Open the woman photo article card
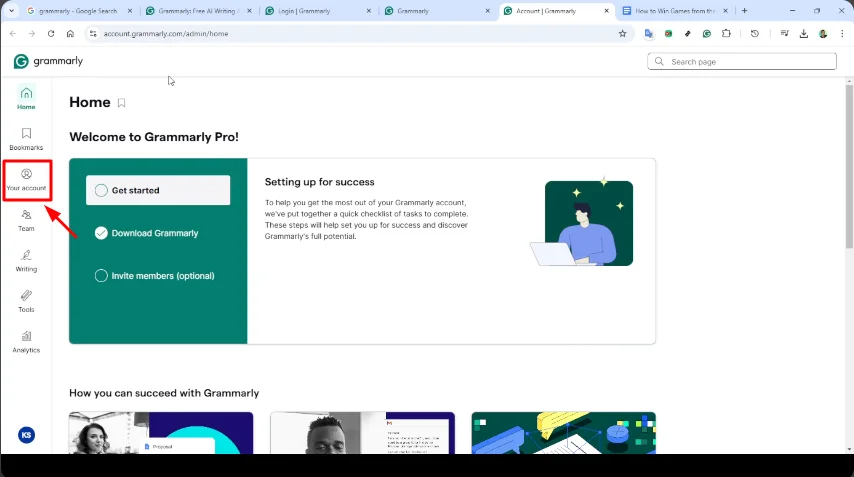The height and width of the screenshot is (477, 854). point(161,433)
